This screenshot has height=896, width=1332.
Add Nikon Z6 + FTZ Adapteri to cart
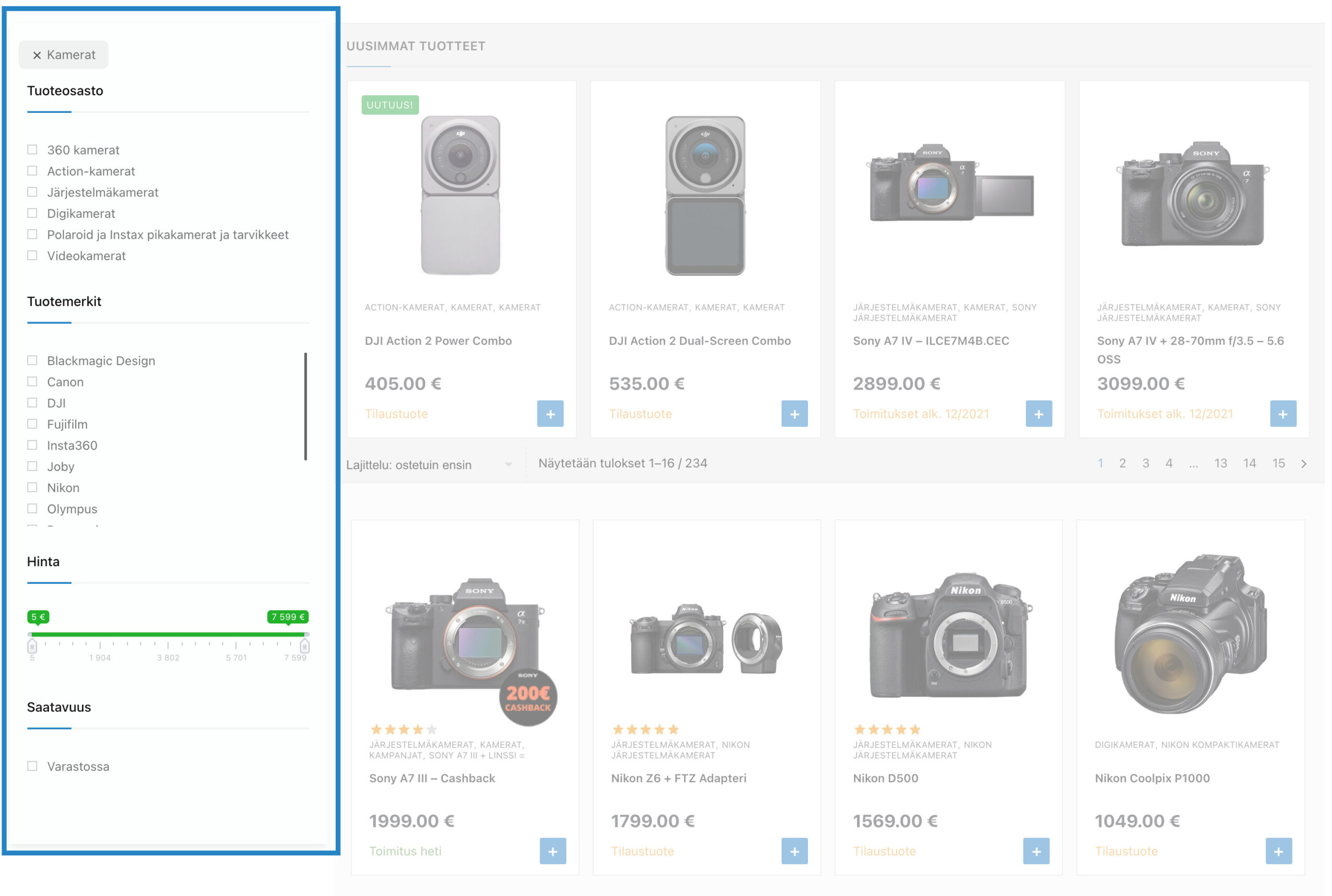point(795,851)
